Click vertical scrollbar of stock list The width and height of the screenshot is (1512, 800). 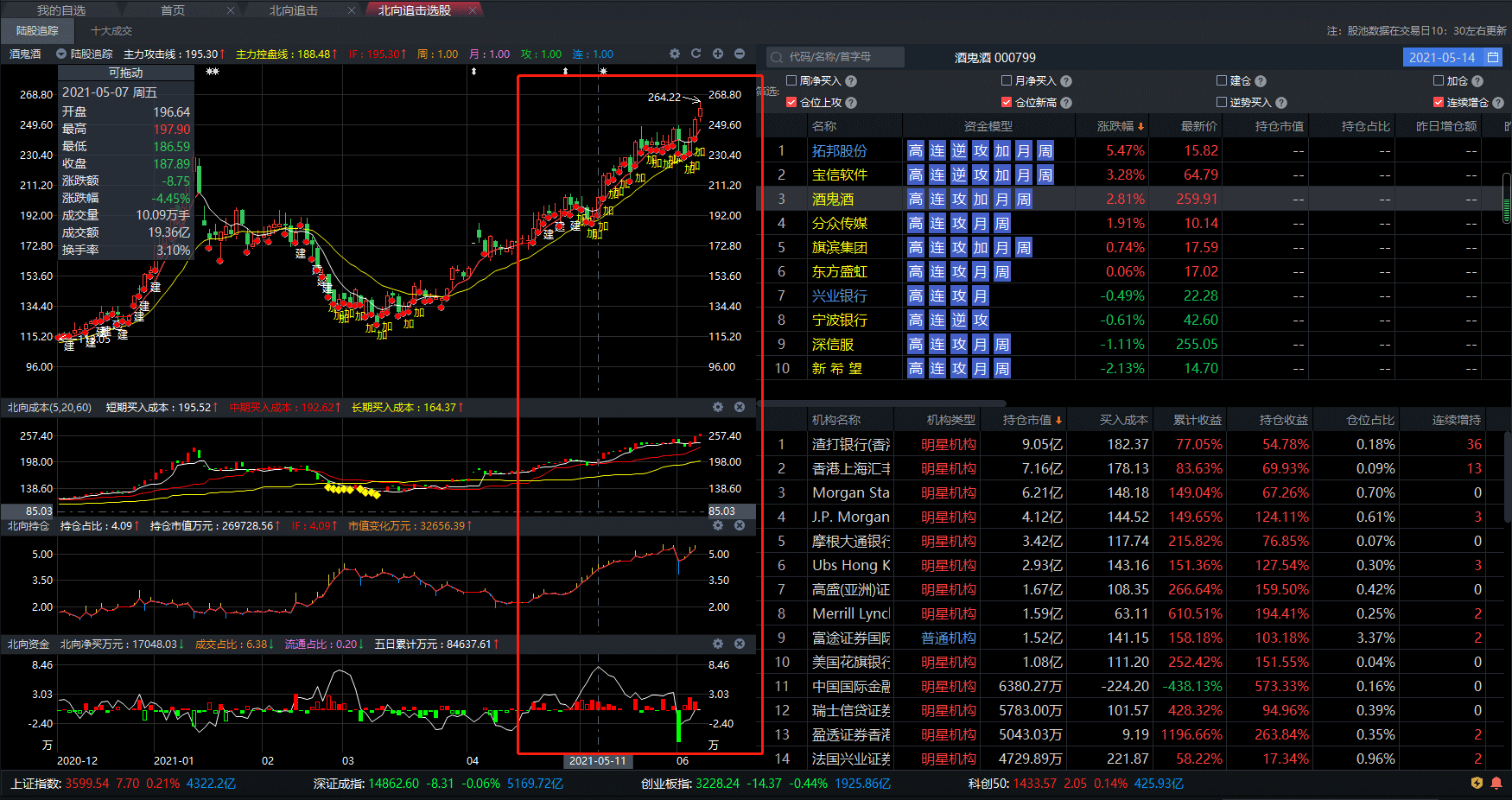pyautogui.click(x=1507, y=199)
